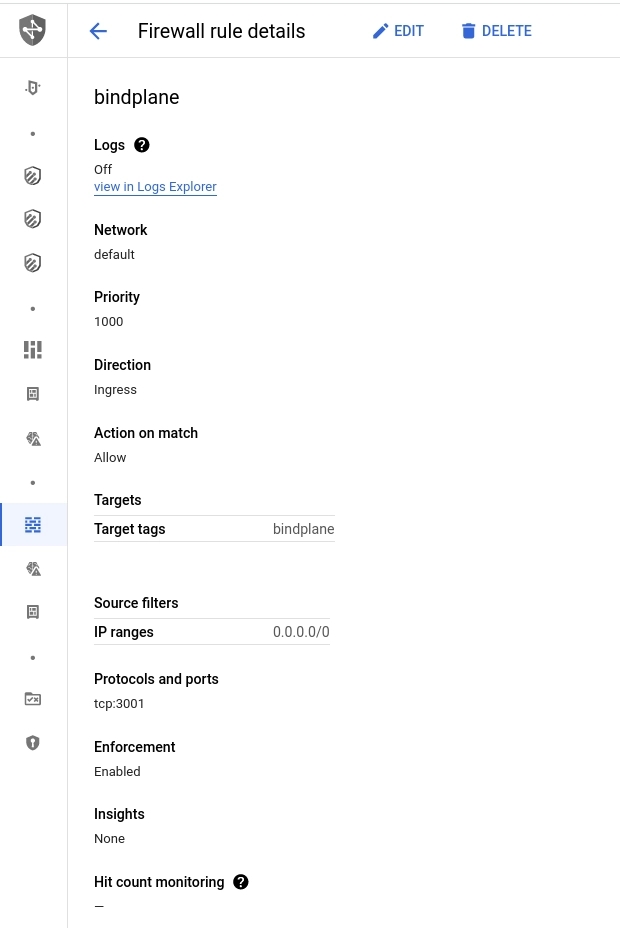Click the checklist folder icon near sidebar bottom
Screen dimensions: 620x928
32,698
